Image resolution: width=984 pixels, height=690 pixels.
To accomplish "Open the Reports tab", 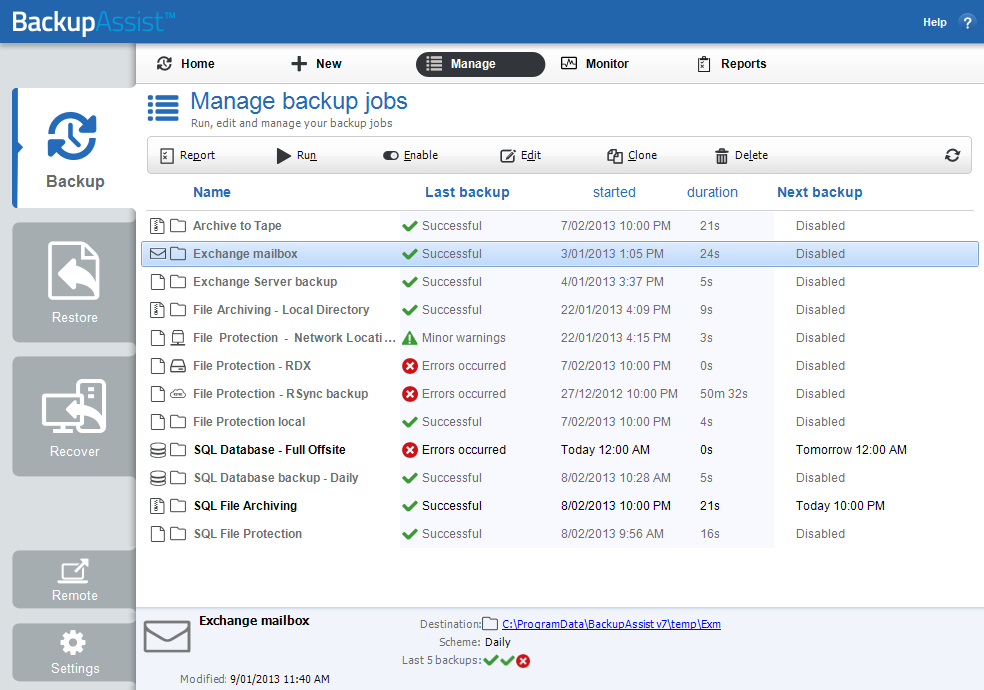I will 732,64.
